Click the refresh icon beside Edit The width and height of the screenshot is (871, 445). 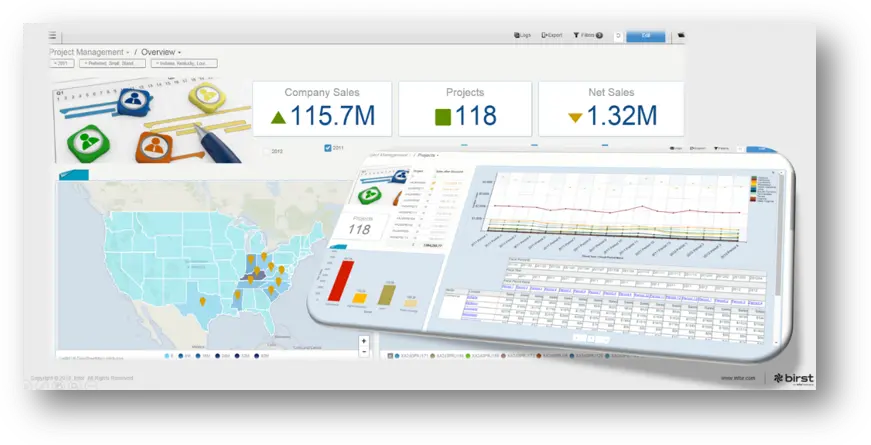pyautogui.click(x=618, y=36)
